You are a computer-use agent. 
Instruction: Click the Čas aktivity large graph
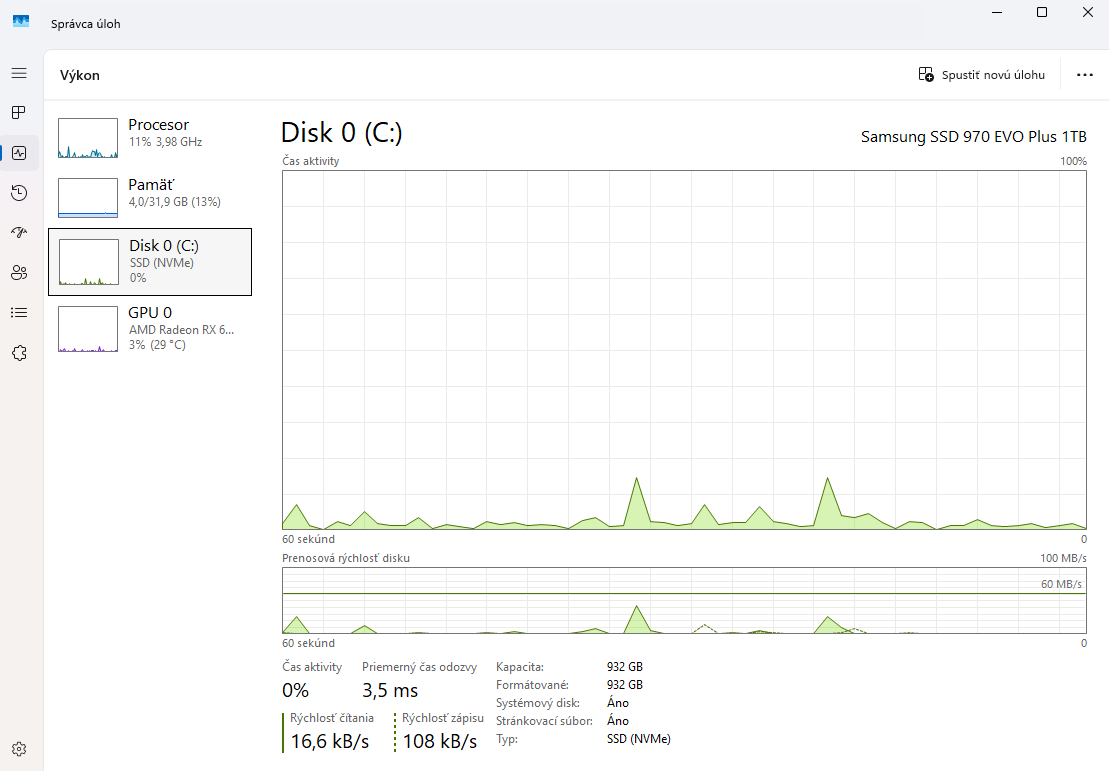tap(684, 350)
